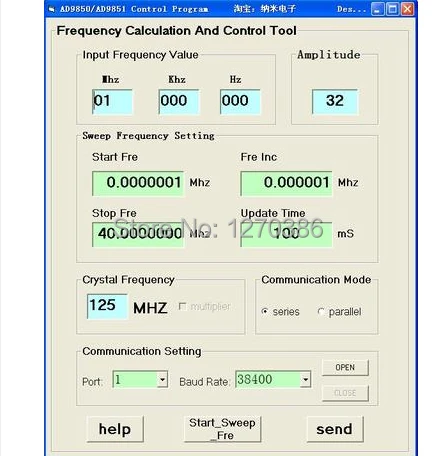Screen dimensions: 435x456
Task: Click the Start Fre field
Action: click(138, 183)
